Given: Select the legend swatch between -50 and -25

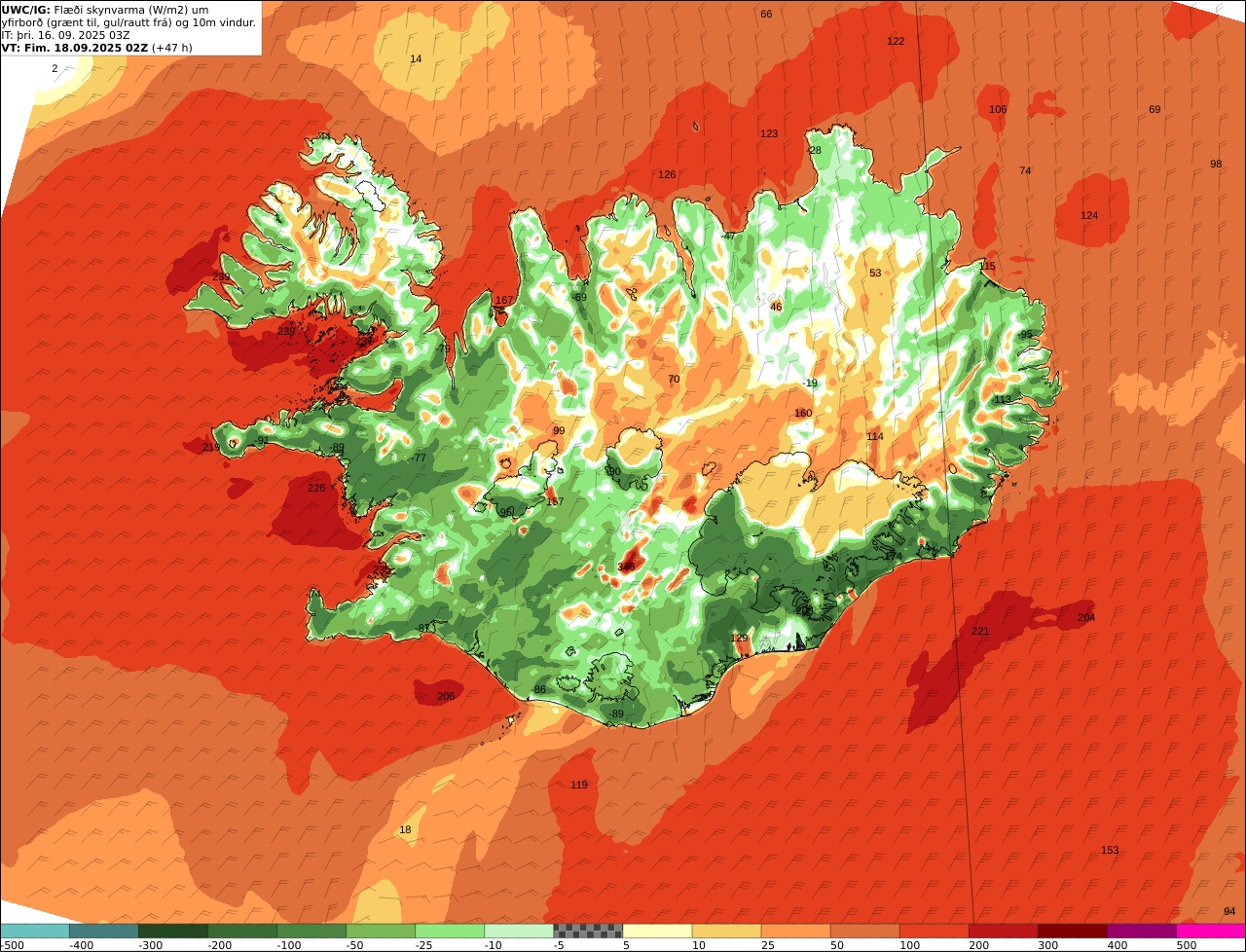Looking at the screenshot, I should (381, 931).
